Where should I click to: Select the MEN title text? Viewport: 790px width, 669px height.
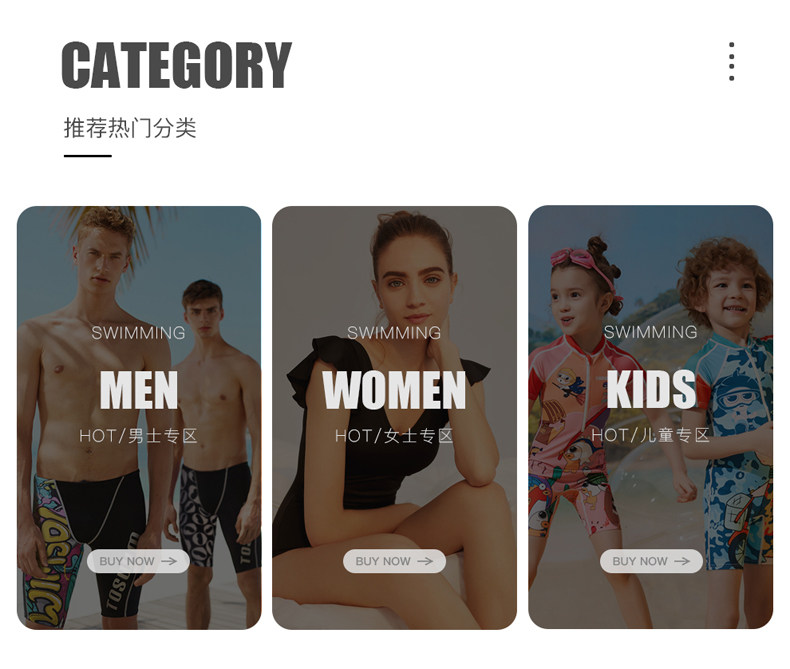(x=139, y=390)
